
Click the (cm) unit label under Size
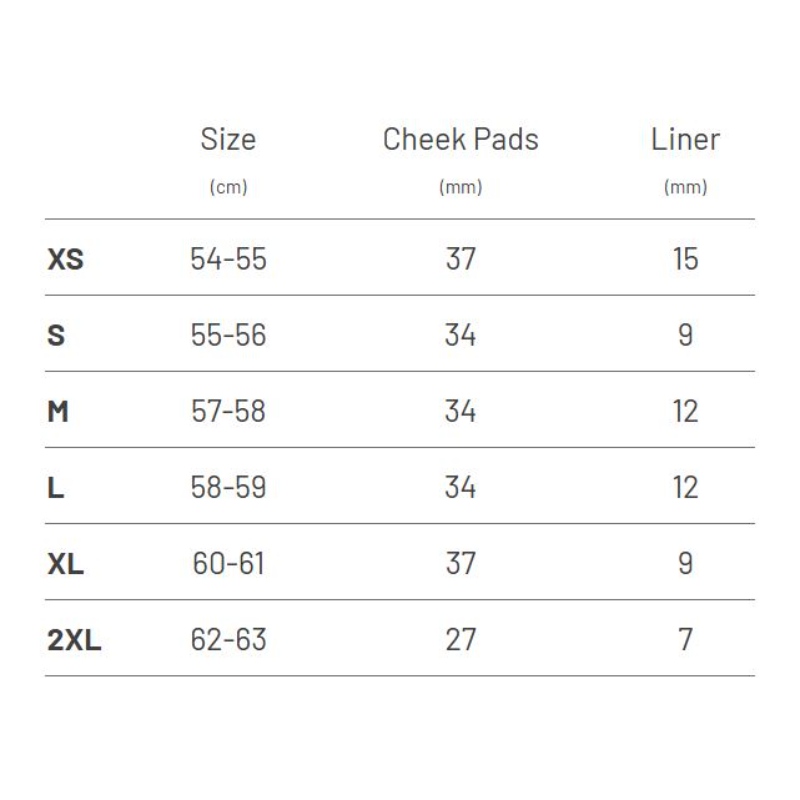tap(229, 187)
